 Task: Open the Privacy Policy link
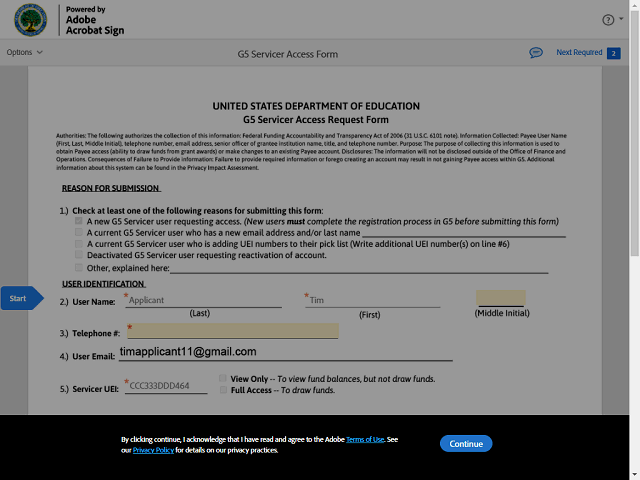tap(153, 450)
